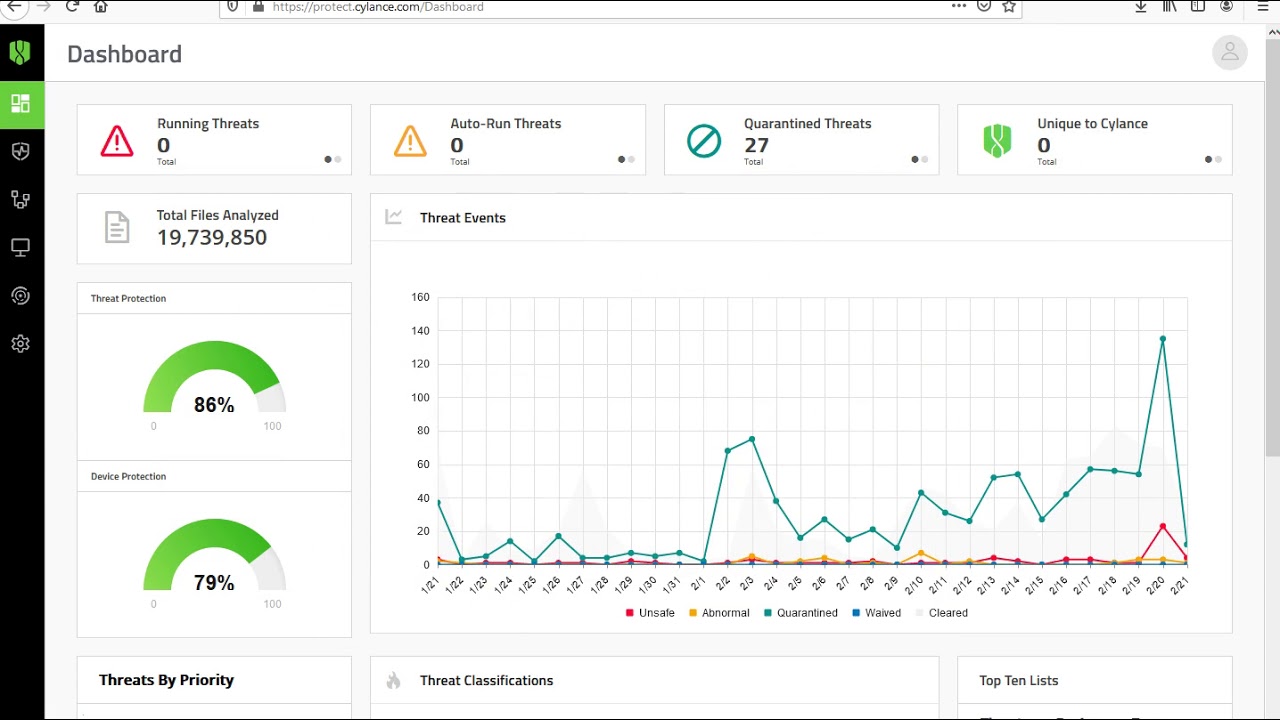Select the light second dot on Auto-Run Threats card
Image resolution: width=1280 pixels, height=720 pixels.
[631, 159]
